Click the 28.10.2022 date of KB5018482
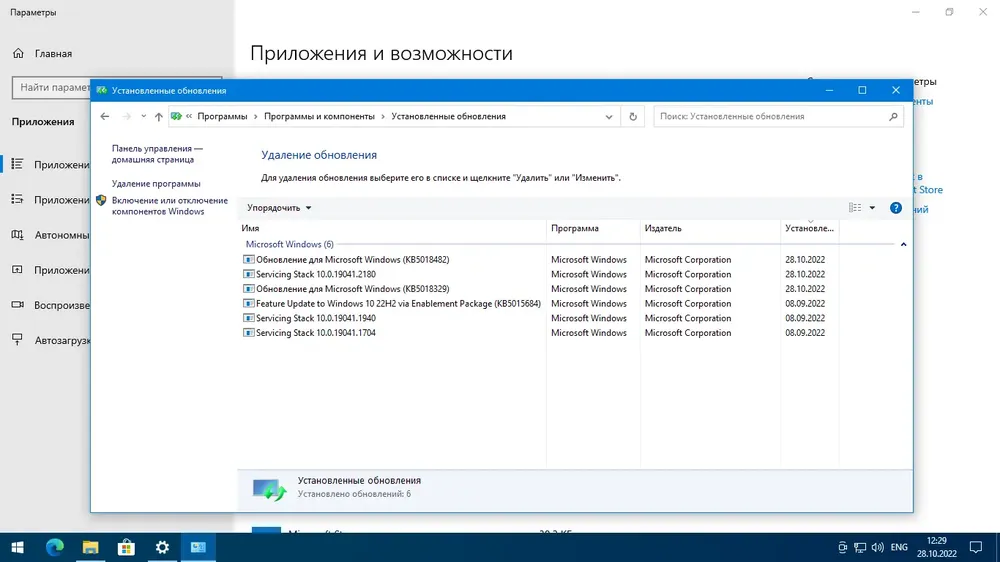This screenshot has width=1000, height=562. [x=805, y=260]
